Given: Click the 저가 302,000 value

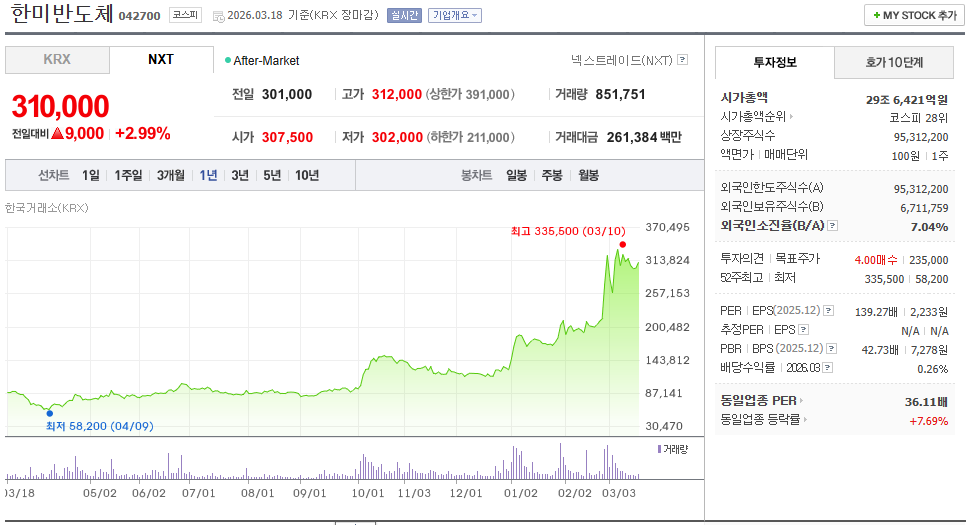Looking at the screenshot, I should pyautogui.click(x=397, y=137).
